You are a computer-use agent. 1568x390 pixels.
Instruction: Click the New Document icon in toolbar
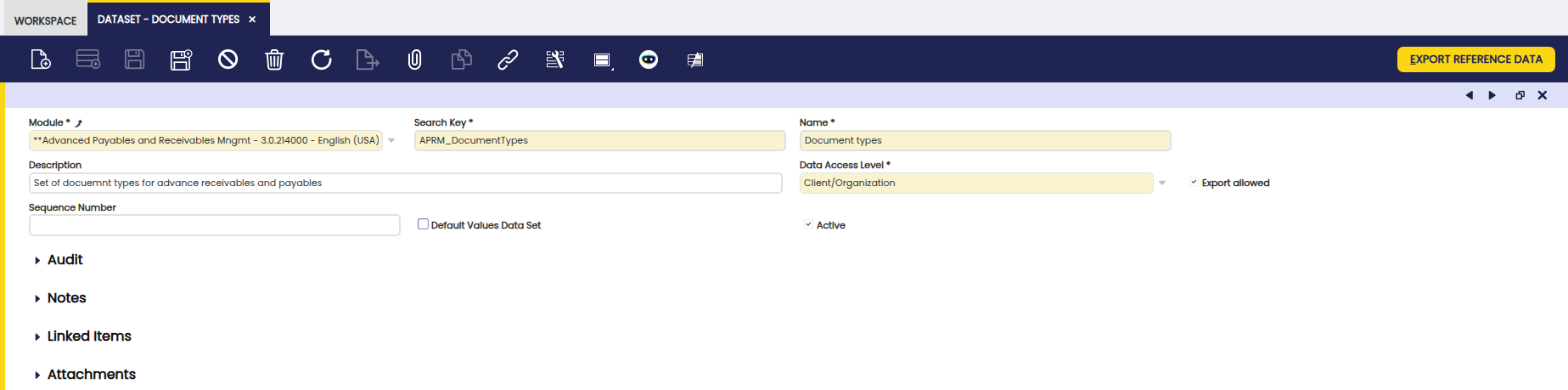(x=41, y=59)
